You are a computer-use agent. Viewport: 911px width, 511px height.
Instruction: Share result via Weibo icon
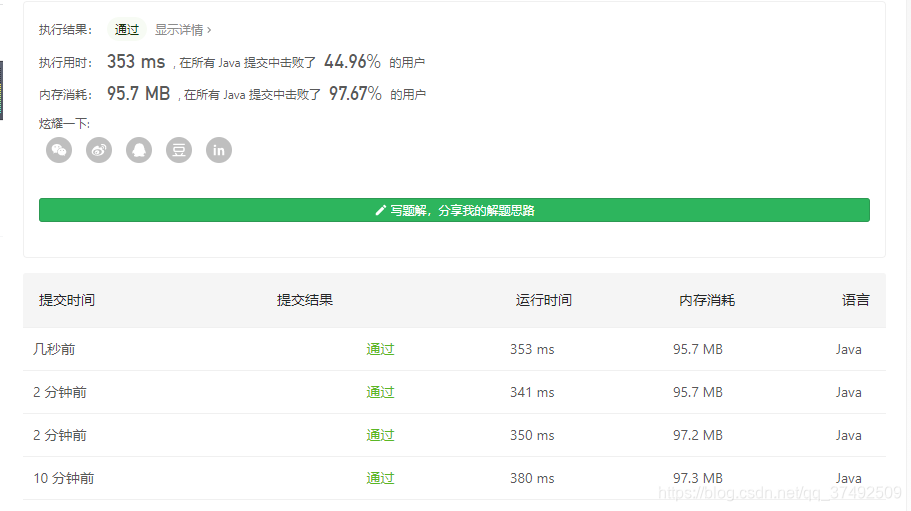(x=99, y=150)
